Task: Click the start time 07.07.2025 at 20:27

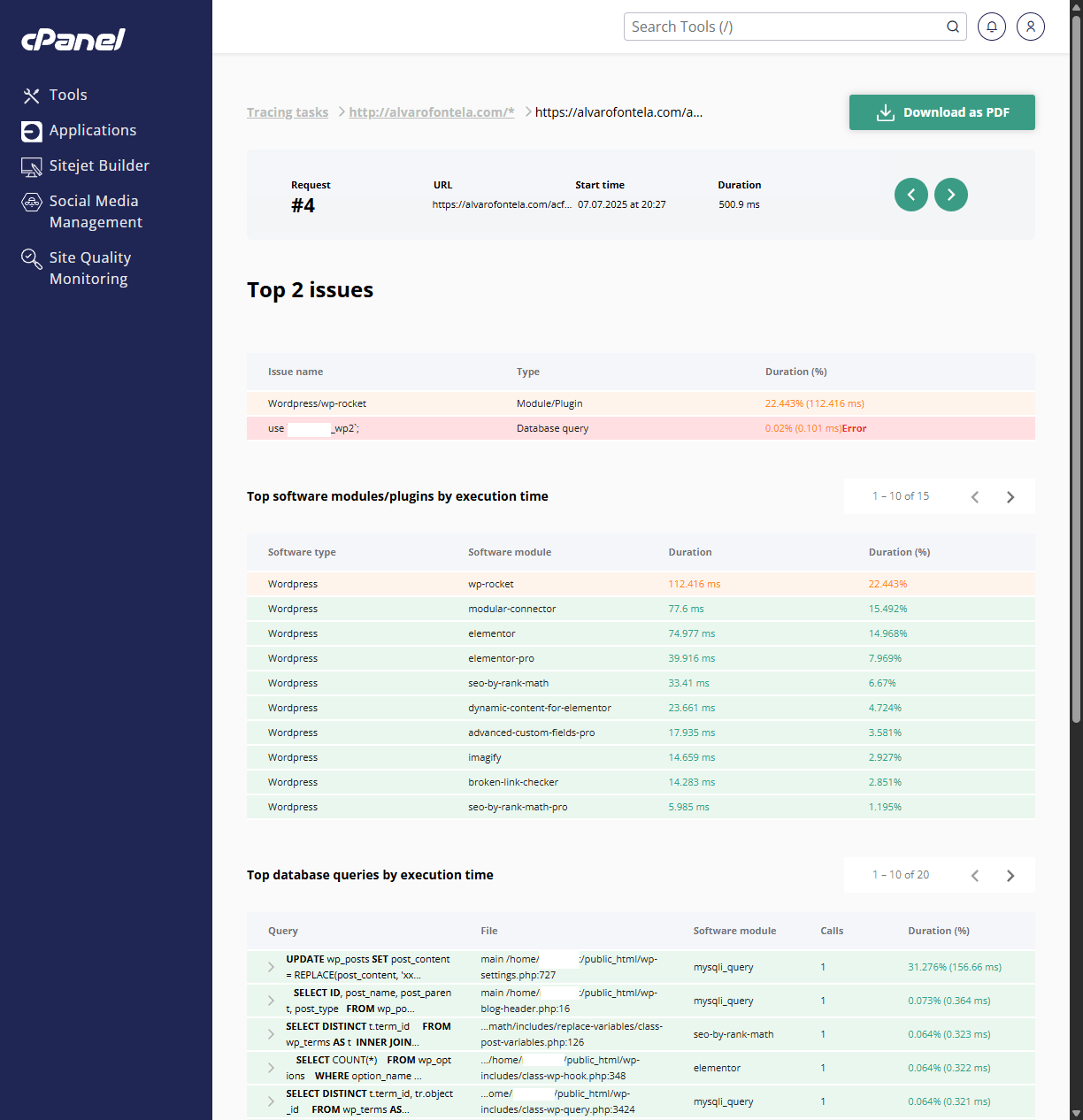Action: point(622,204)
